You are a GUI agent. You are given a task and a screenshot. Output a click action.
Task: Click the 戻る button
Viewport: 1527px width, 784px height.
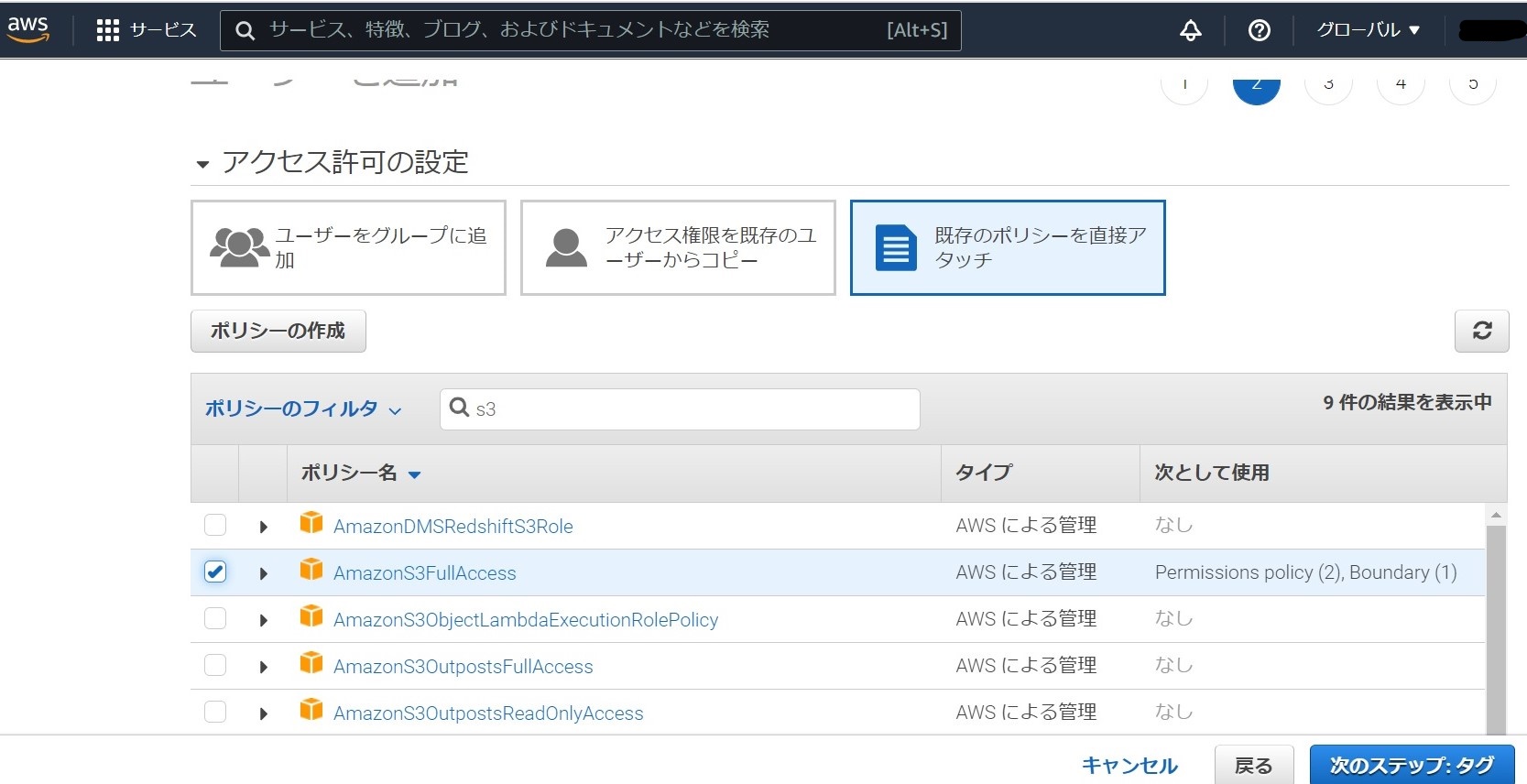point(1254,765)
